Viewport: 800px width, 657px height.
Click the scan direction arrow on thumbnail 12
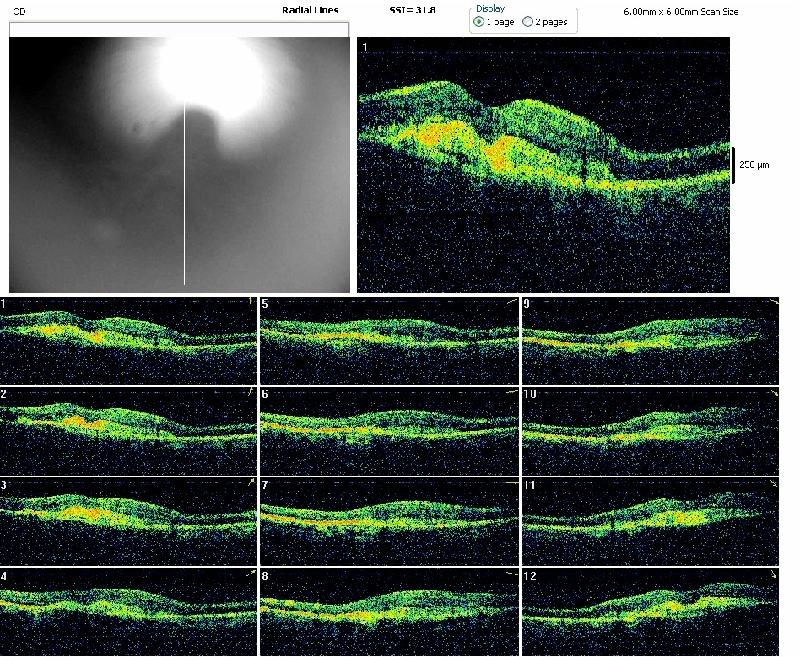[772, 575]
